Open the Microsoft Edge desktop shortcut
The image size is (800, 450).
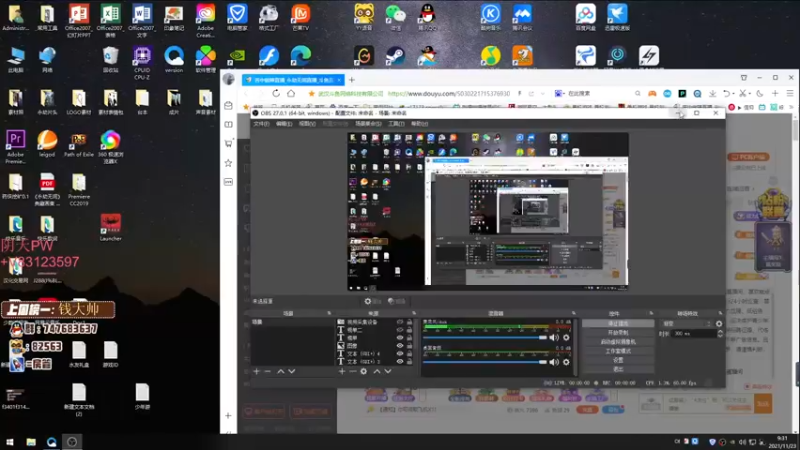(x=301, y=56)
